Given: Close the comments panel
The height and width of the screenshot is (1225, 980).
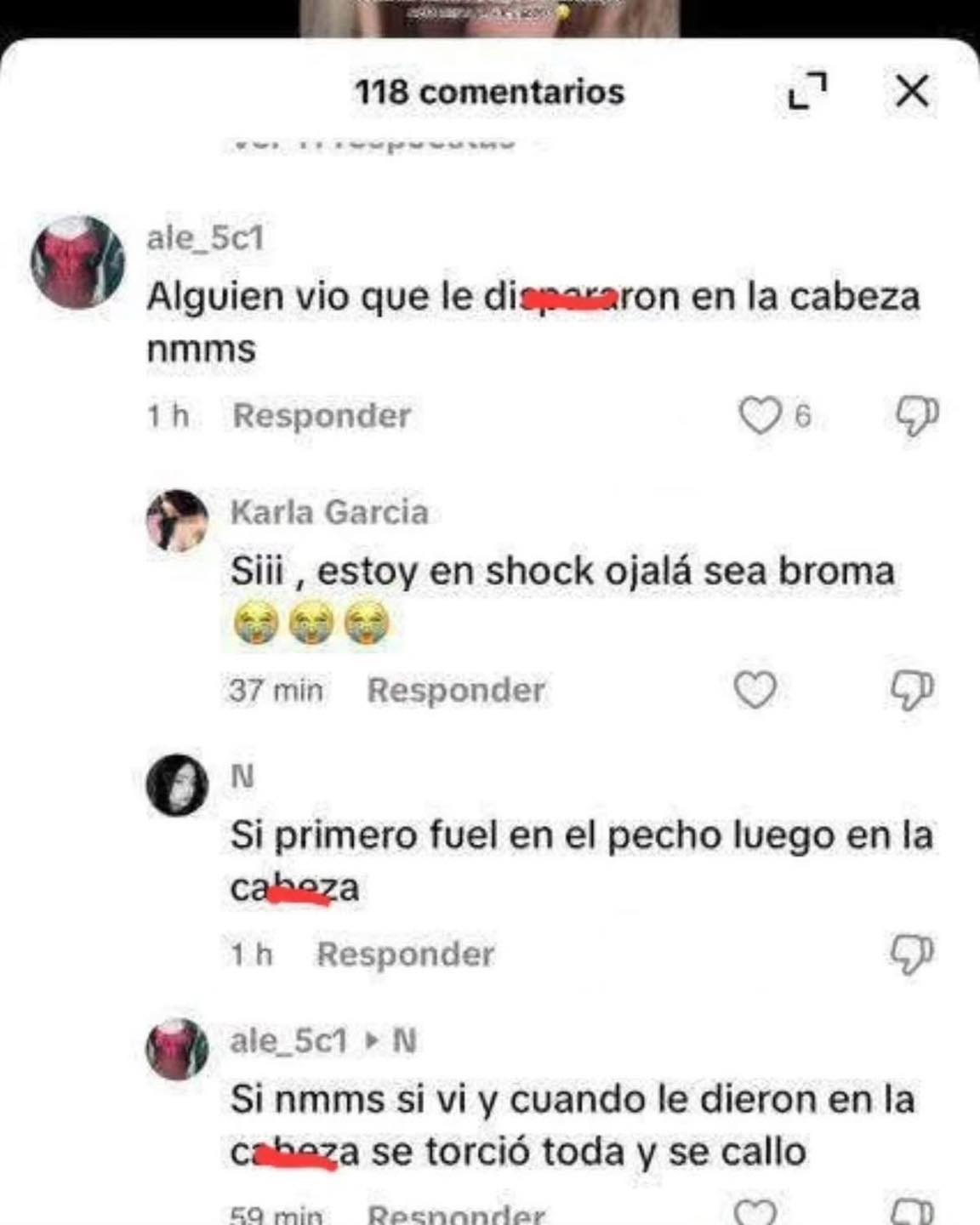Looking at the screenshot, I should (x=912, y=91).
